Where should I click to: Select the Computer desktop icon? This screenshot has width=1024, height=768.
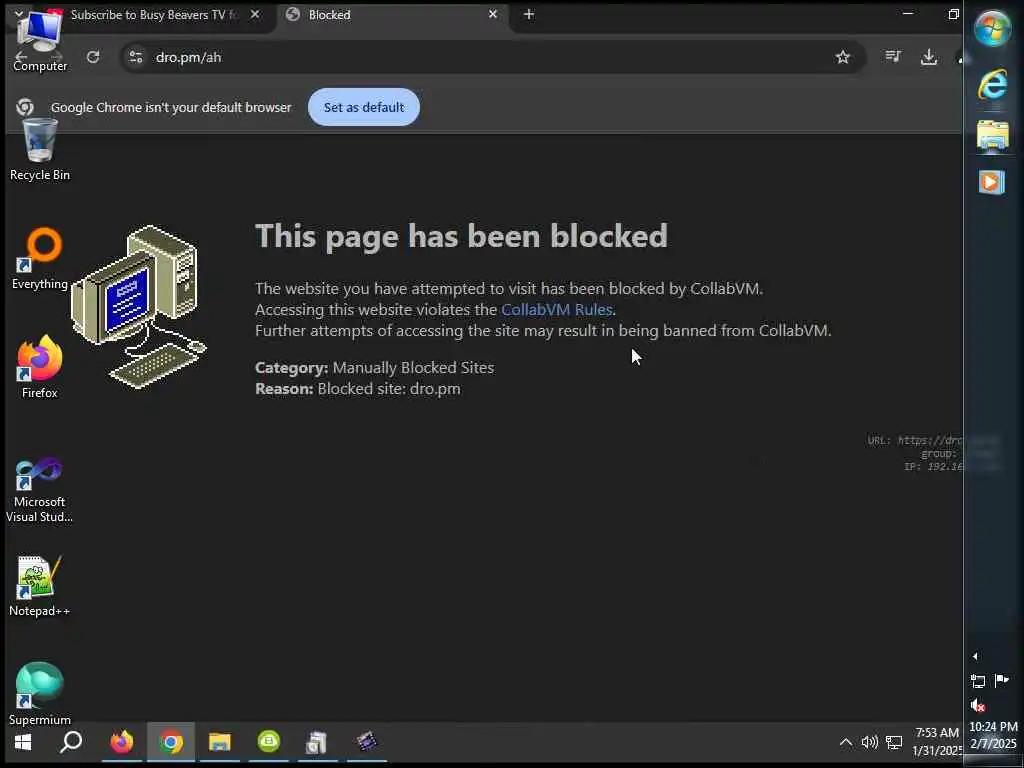point(40,42)
